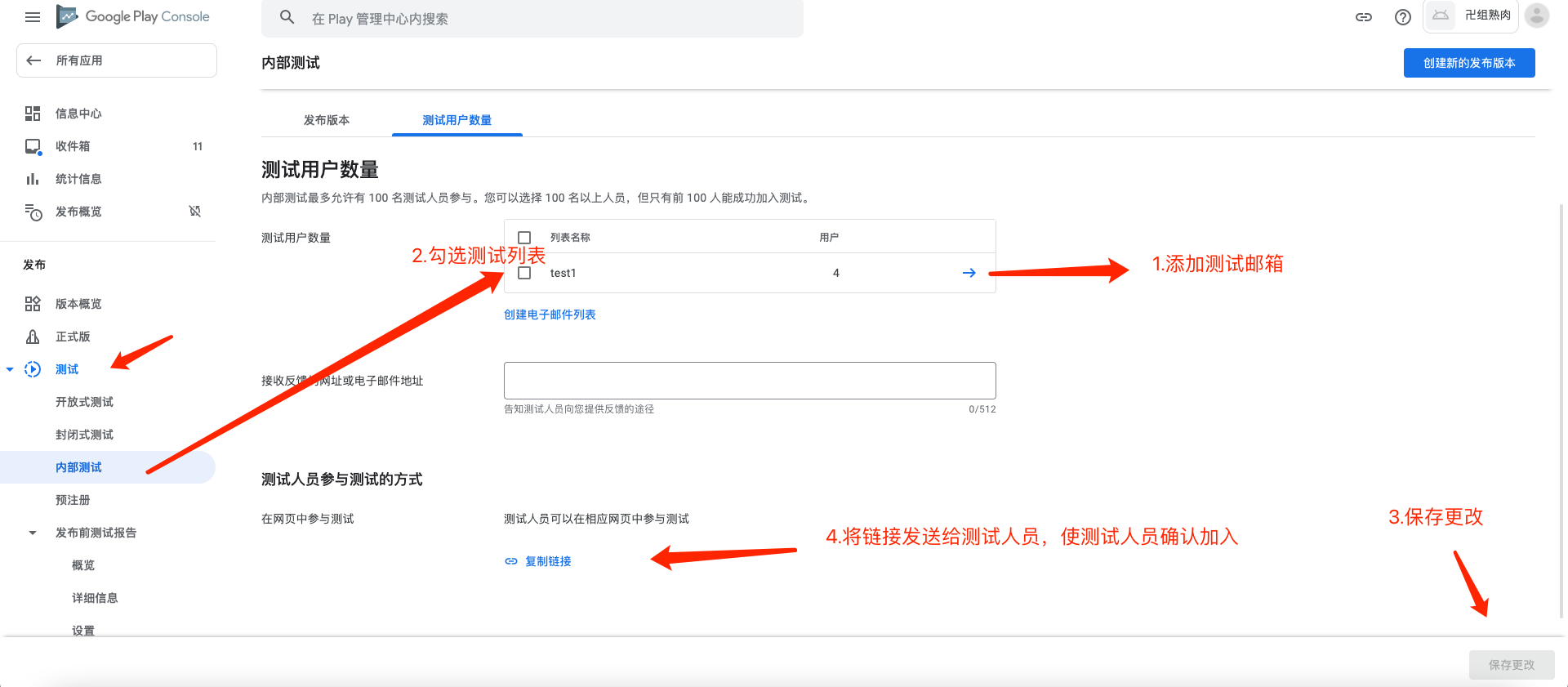Collapse the 发布前测试报告 section arrow
The width and height of the screenshot is (1568, 687).
(x=33, y=533)
